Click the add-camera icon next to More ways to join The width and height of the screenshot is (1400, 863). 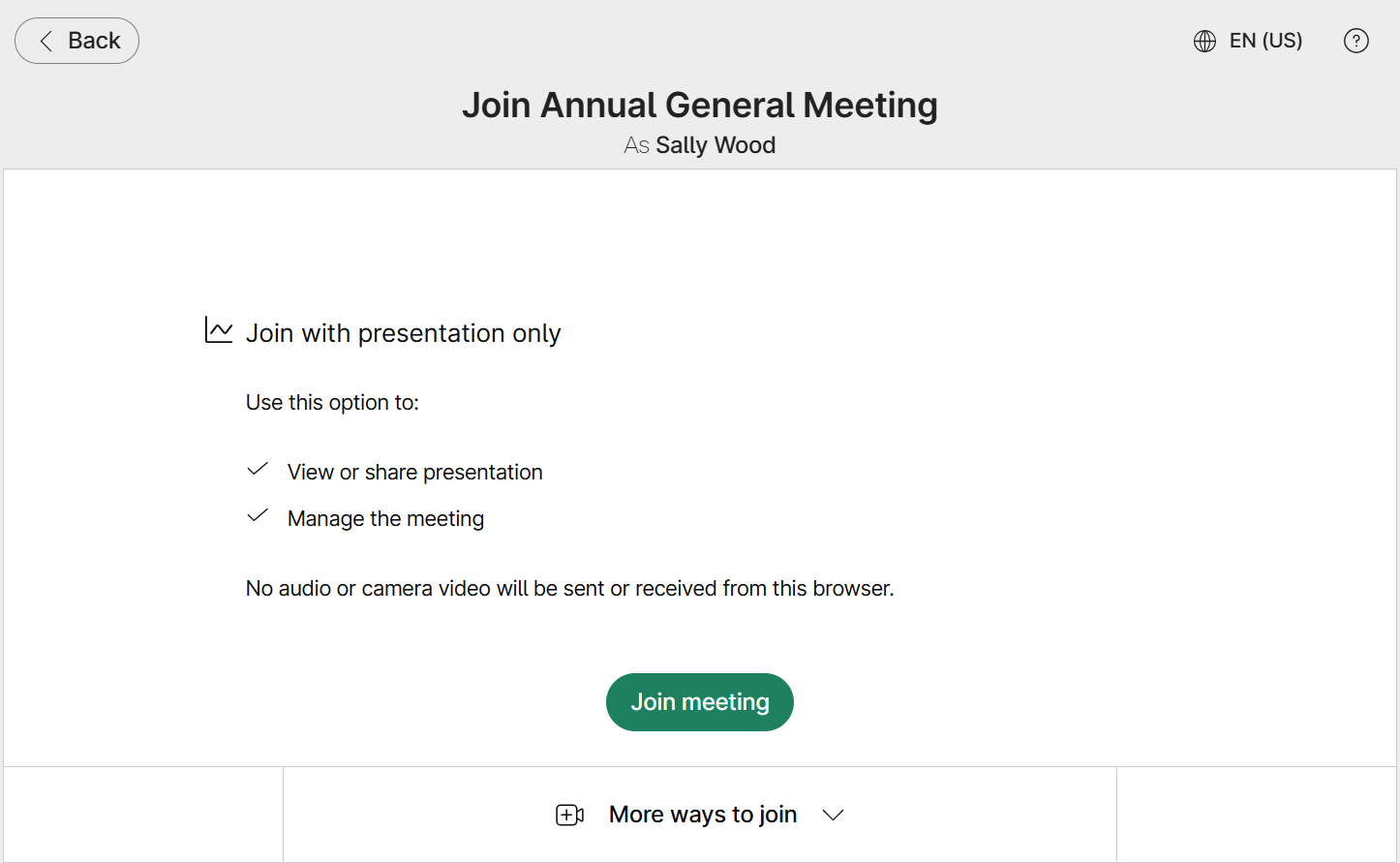click(x=569, y=815)
